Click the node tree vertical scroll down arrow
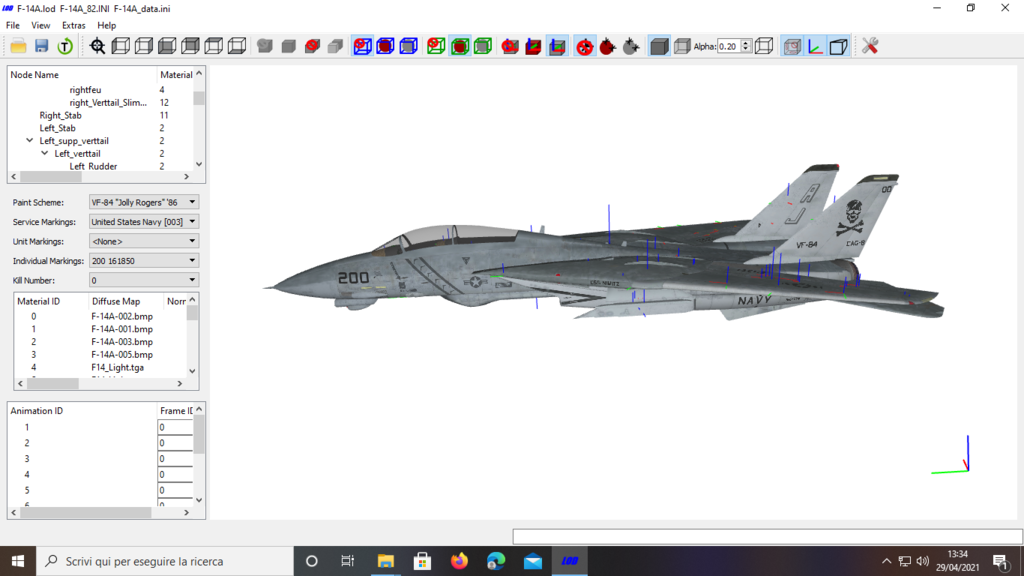This screenshot has height=576, width=1024. [199, 165]
